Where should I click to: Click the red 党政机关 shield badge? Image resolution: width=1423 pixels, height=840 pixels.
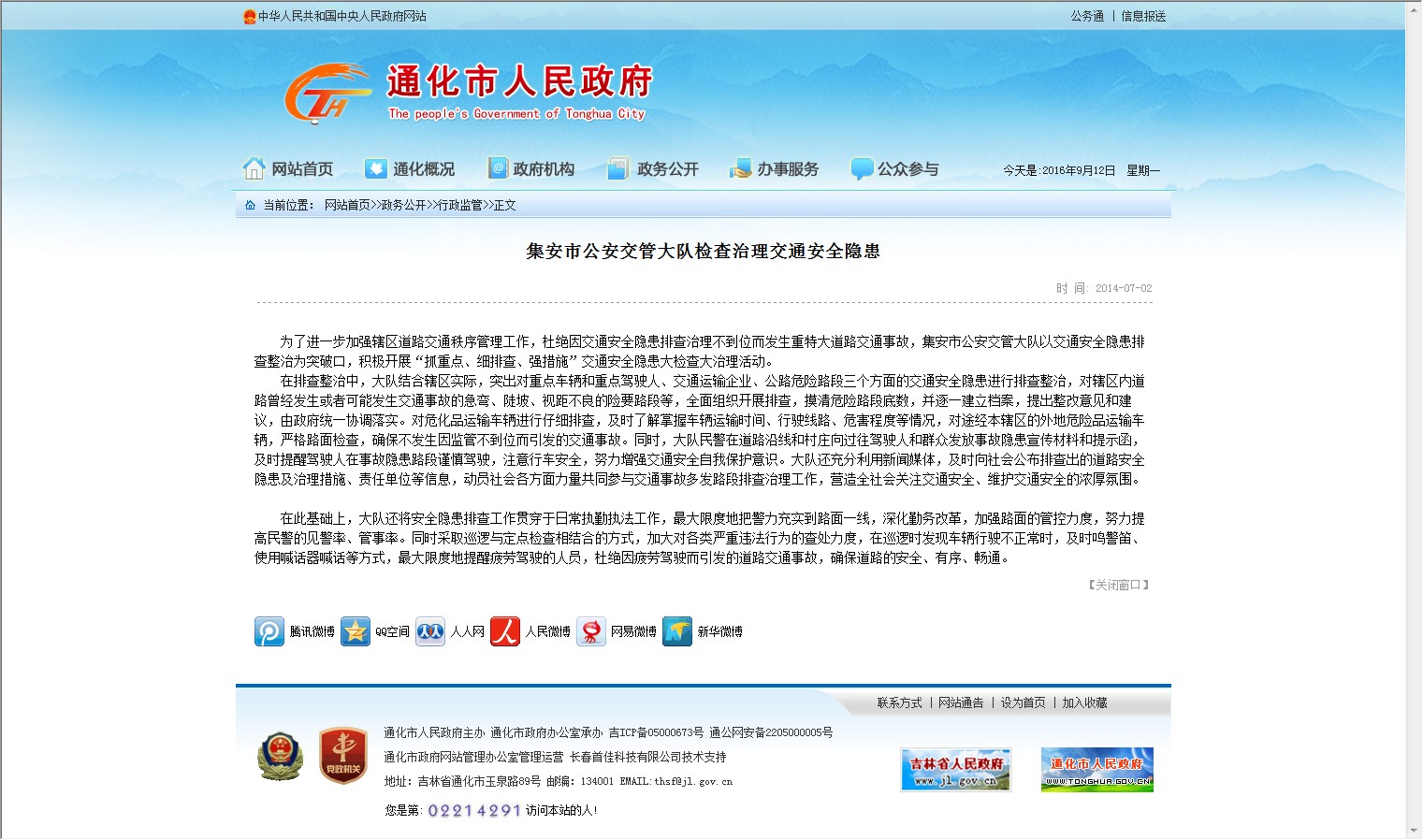click(342, 756)
